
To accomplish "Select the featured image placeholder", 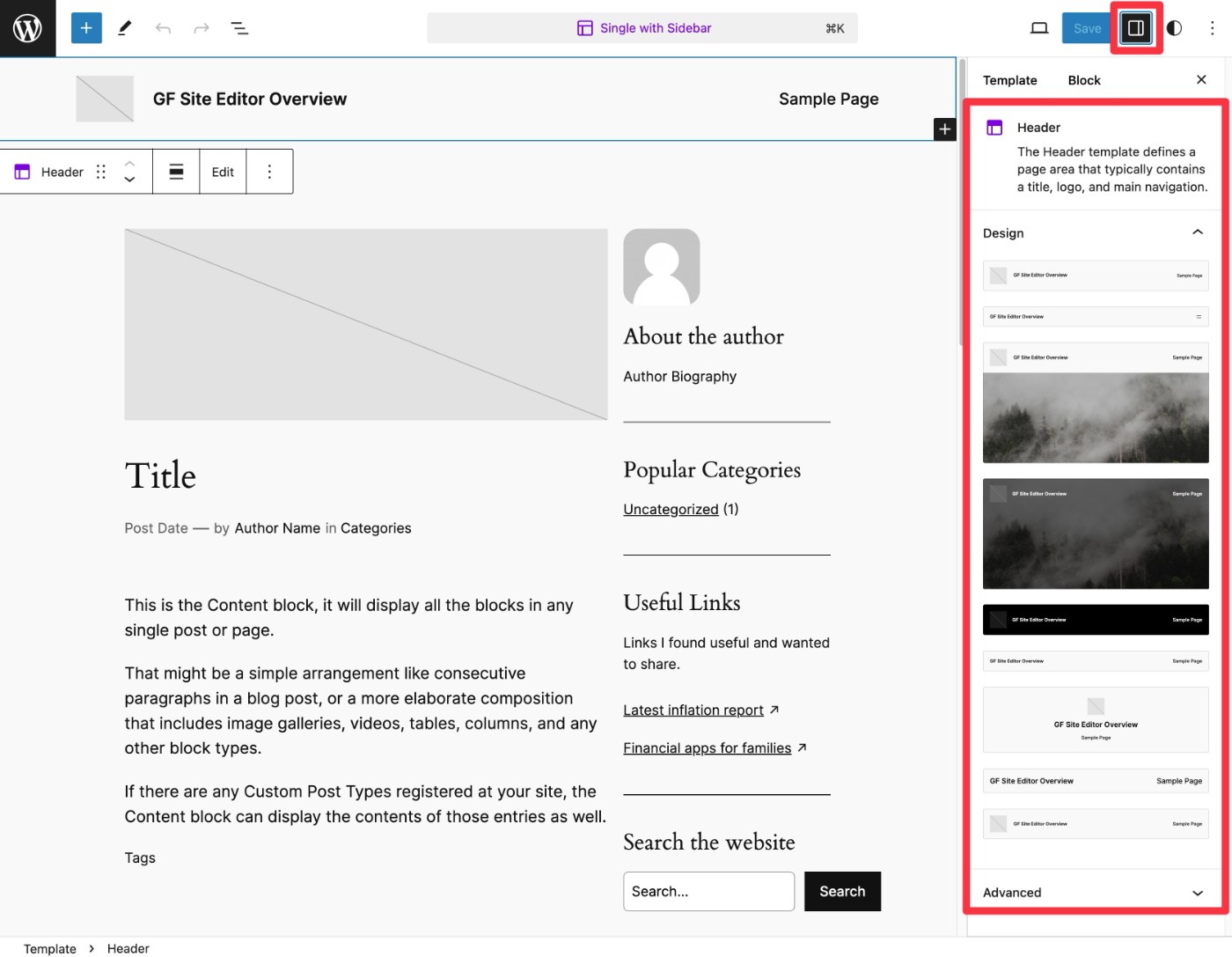I will coord(365,324).
